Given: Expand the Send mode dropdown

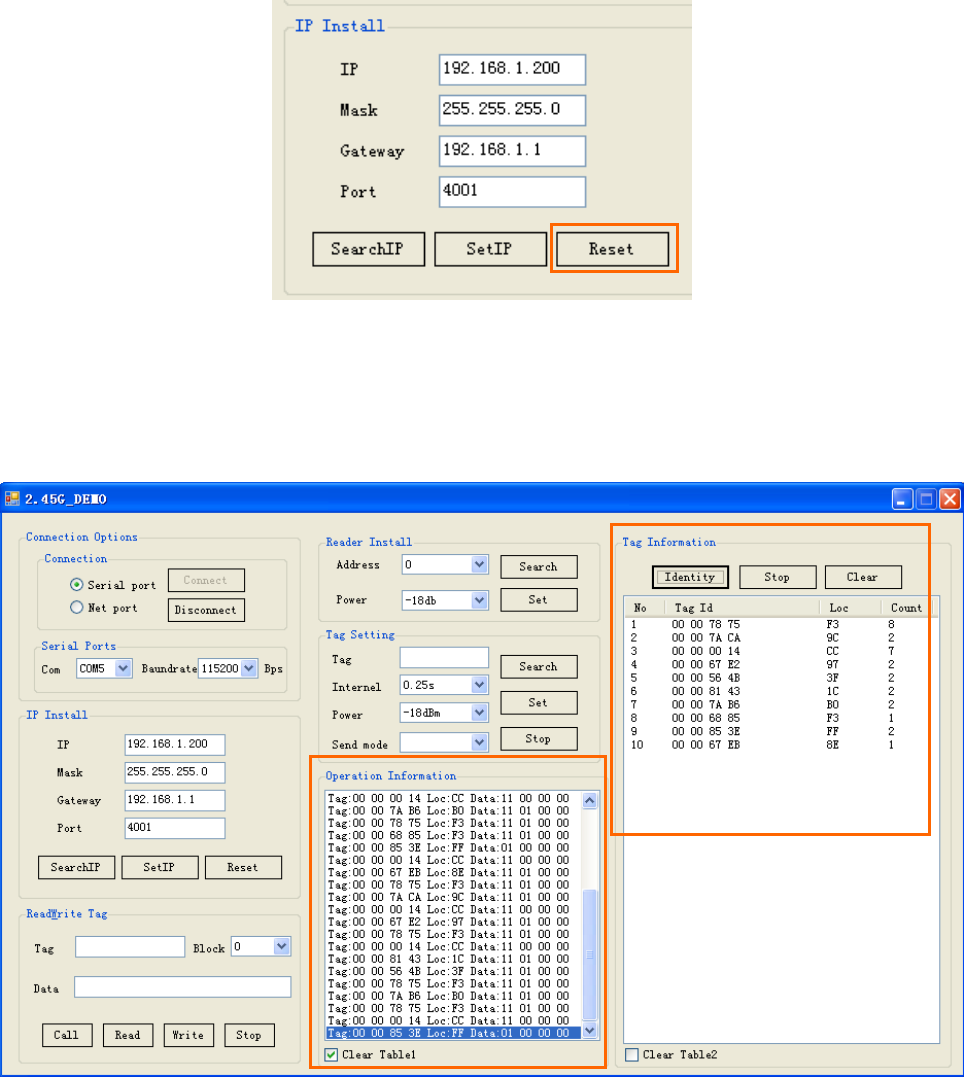Looking at the screenshot, I should (480, 742).
